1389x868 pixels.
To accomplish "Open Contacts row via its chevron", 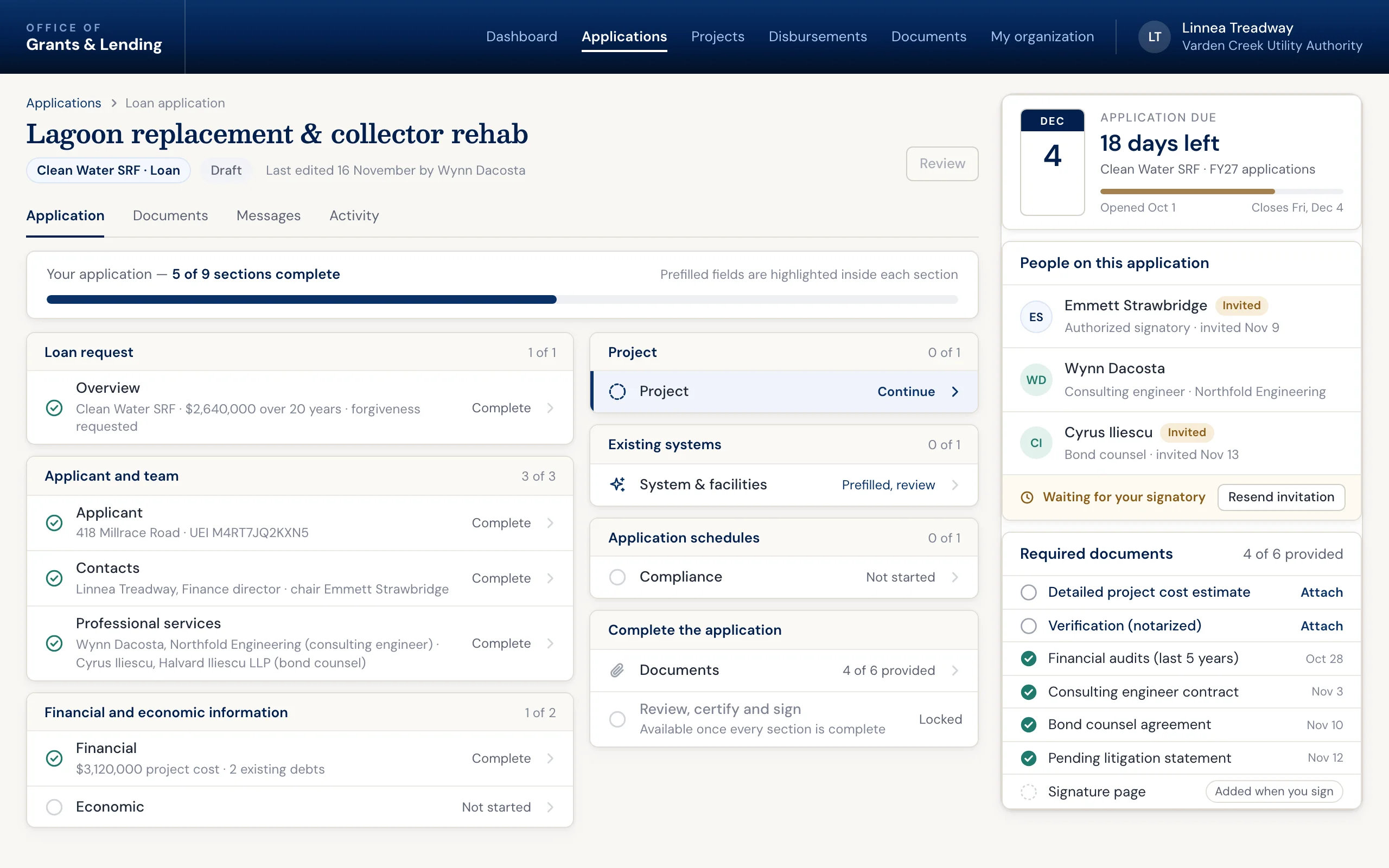I will pyautogui.click(x=550, y=578).
